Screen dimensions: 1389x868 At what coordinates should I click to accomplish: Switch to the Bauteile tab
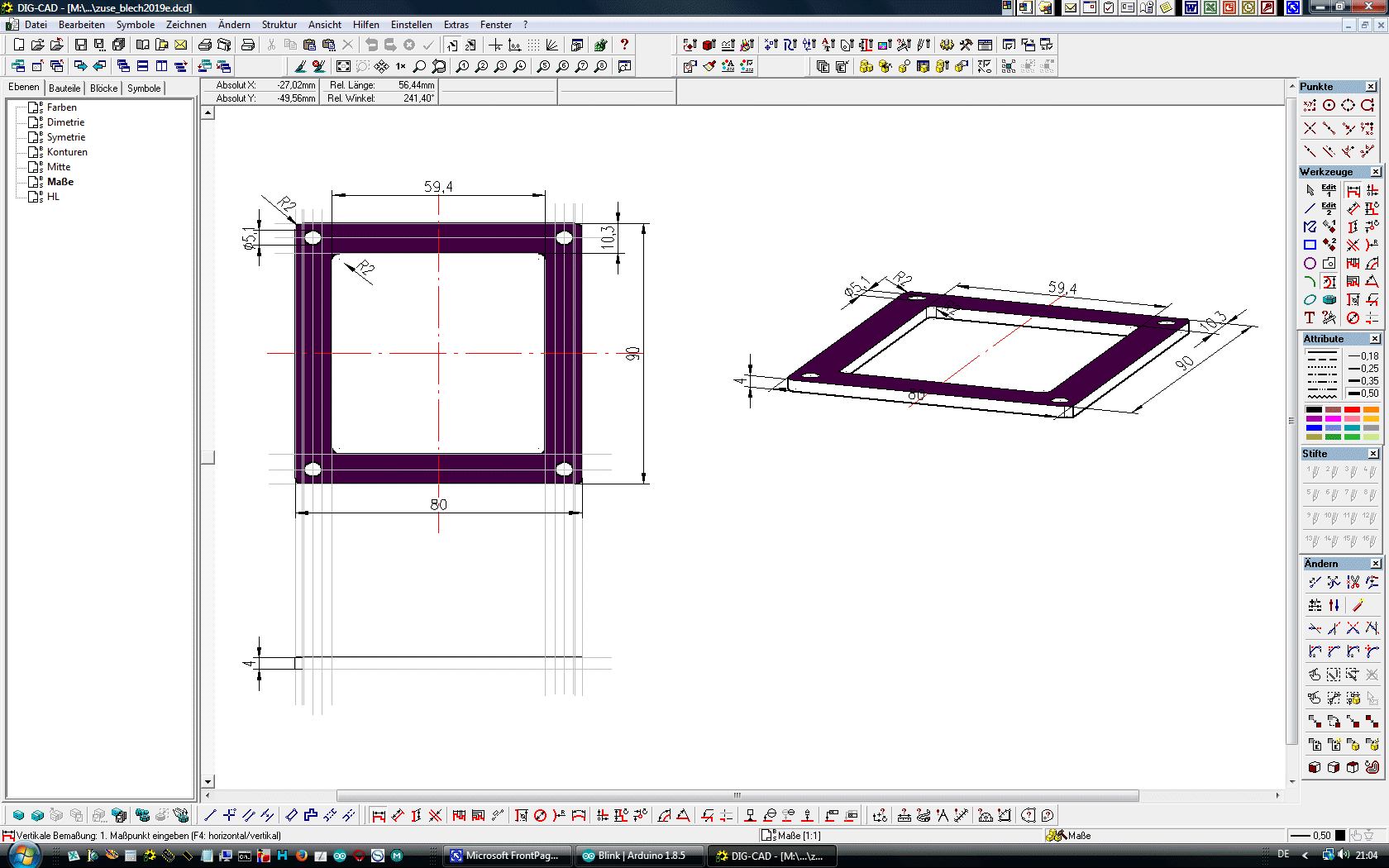coord(64,88)
